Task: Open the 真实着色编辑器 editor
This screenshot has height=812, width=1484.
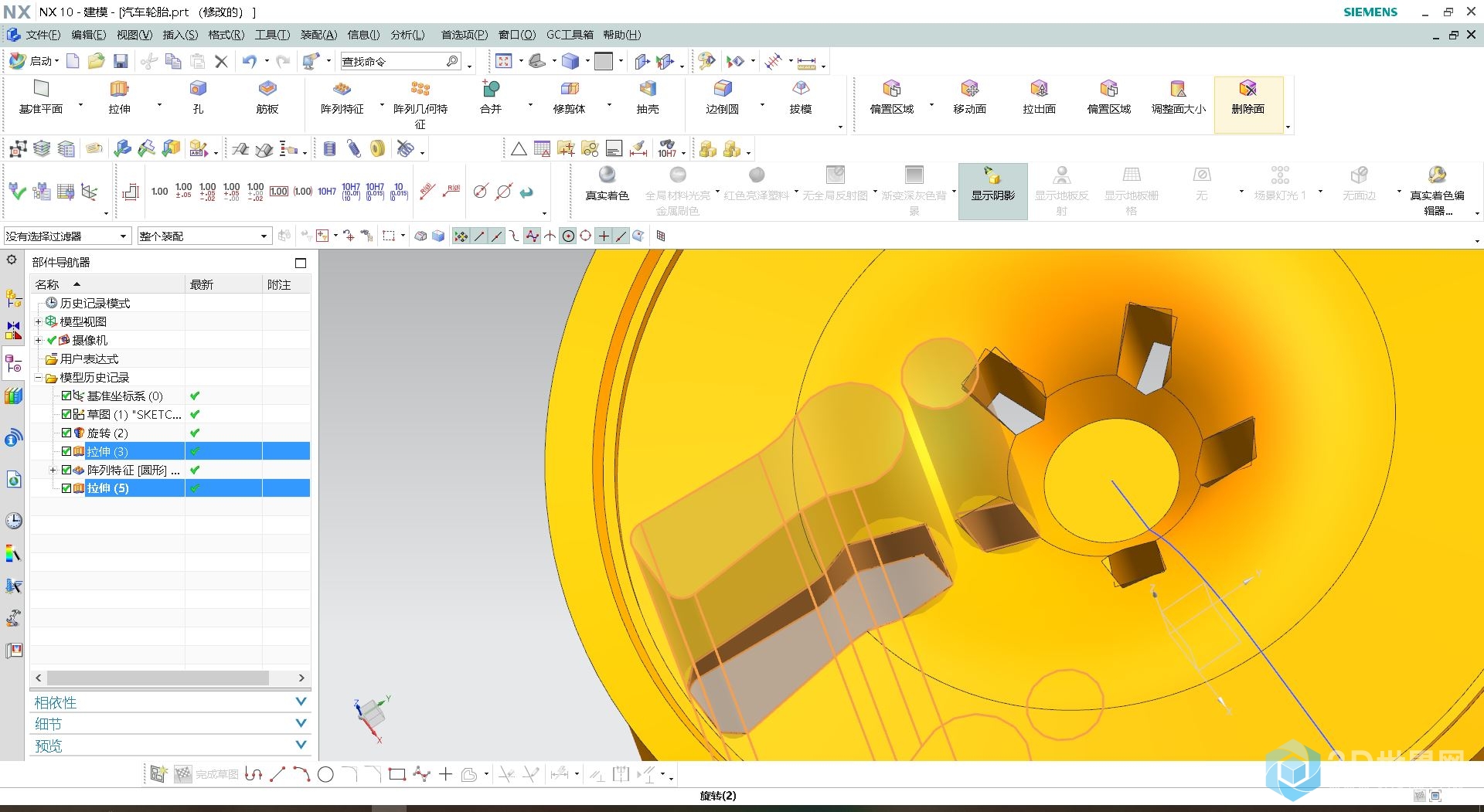Action: (1437, 190)
